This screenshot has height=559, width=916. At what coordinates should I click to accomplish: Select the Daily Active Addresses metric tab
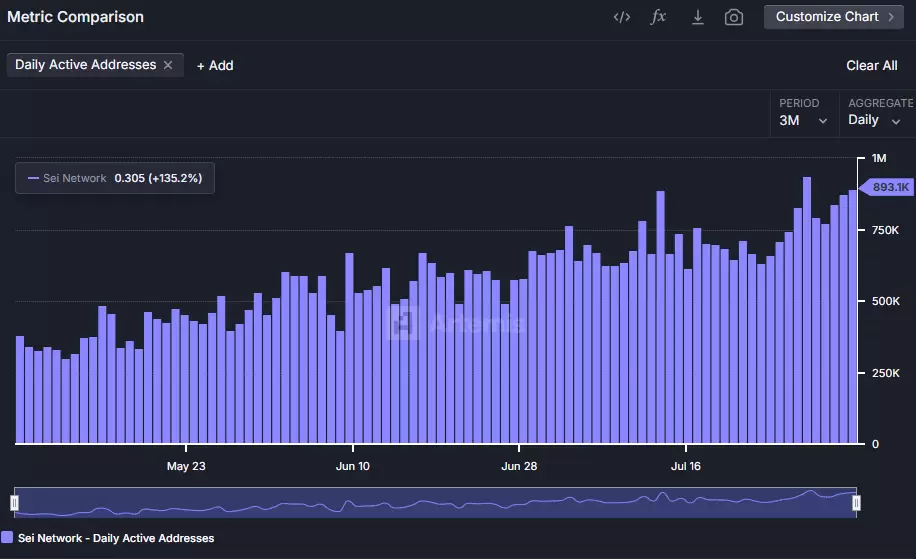coord(85,65)
